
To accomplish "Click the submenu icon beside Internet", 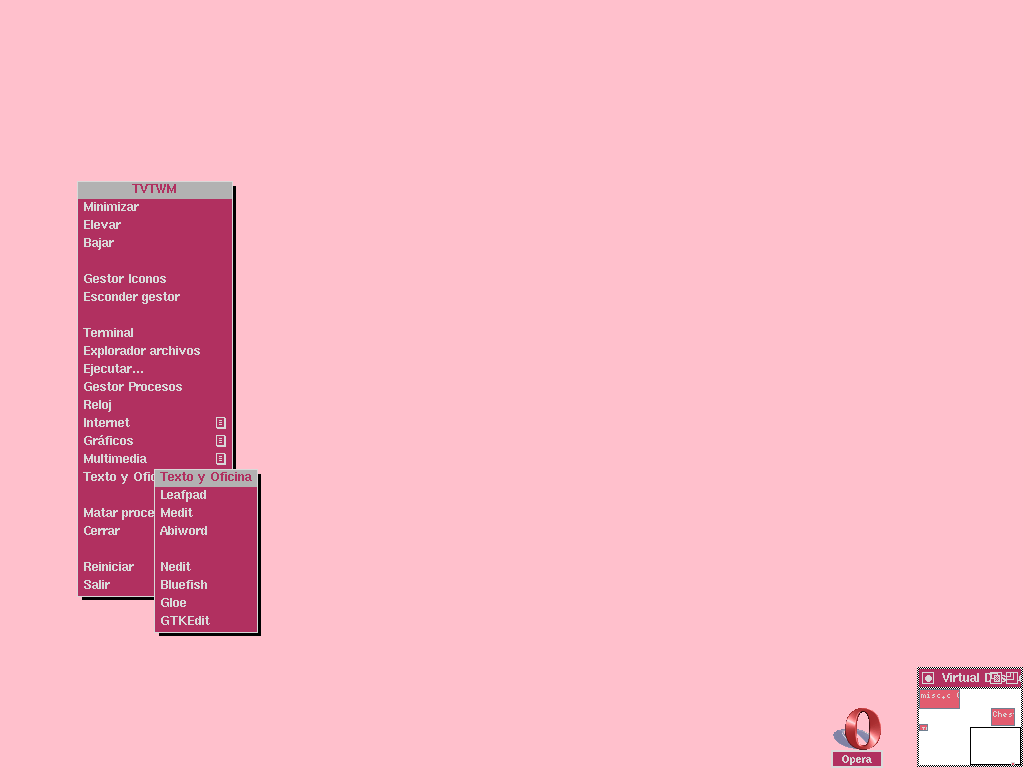I will coord(221,423).
